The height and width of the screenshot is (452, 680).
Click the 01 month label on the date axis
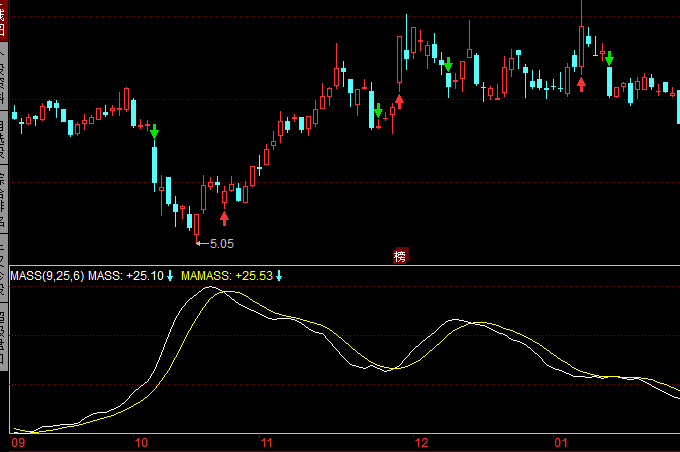coord(561,443)
